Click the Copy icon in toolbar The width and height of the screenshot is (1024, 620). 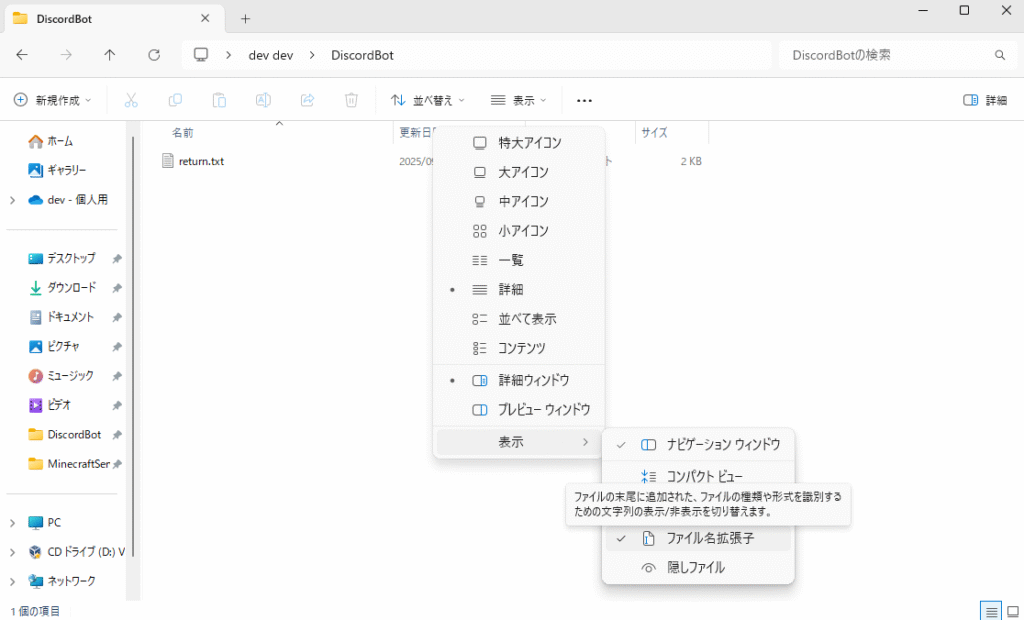pos(175,100)
